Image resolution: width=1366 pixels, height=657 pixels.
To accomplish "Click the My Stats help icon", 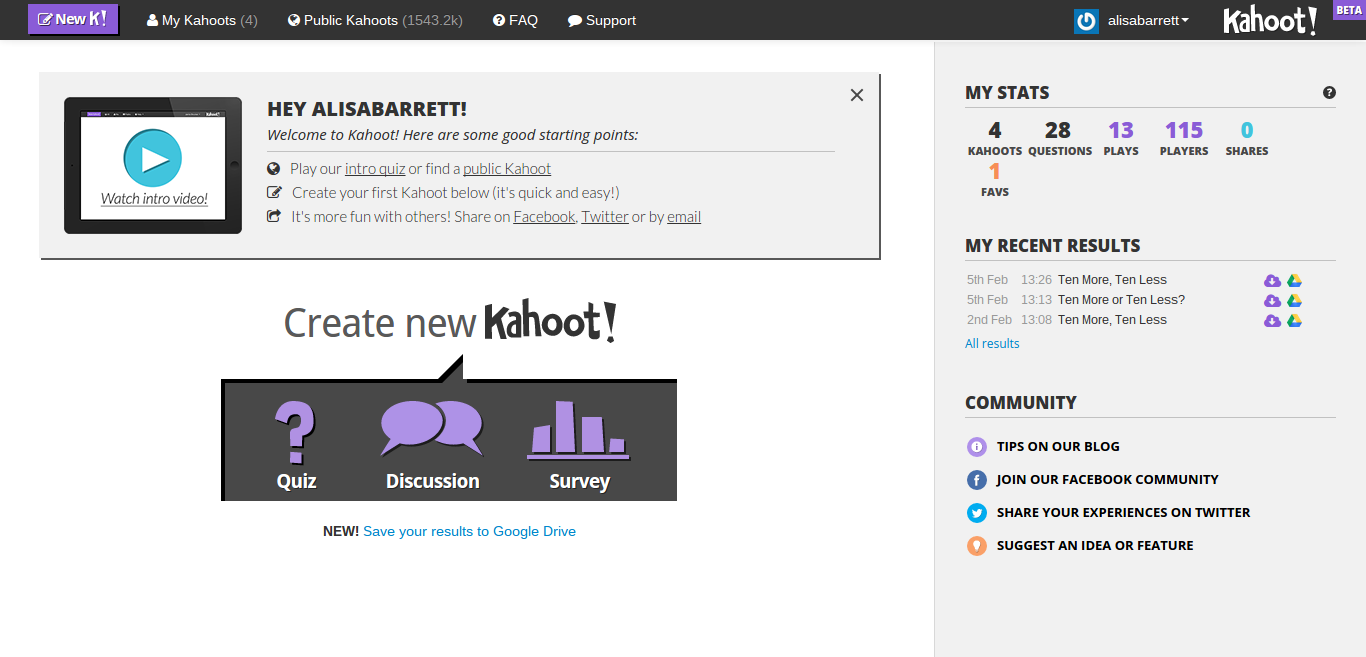I will (1329, 92).
